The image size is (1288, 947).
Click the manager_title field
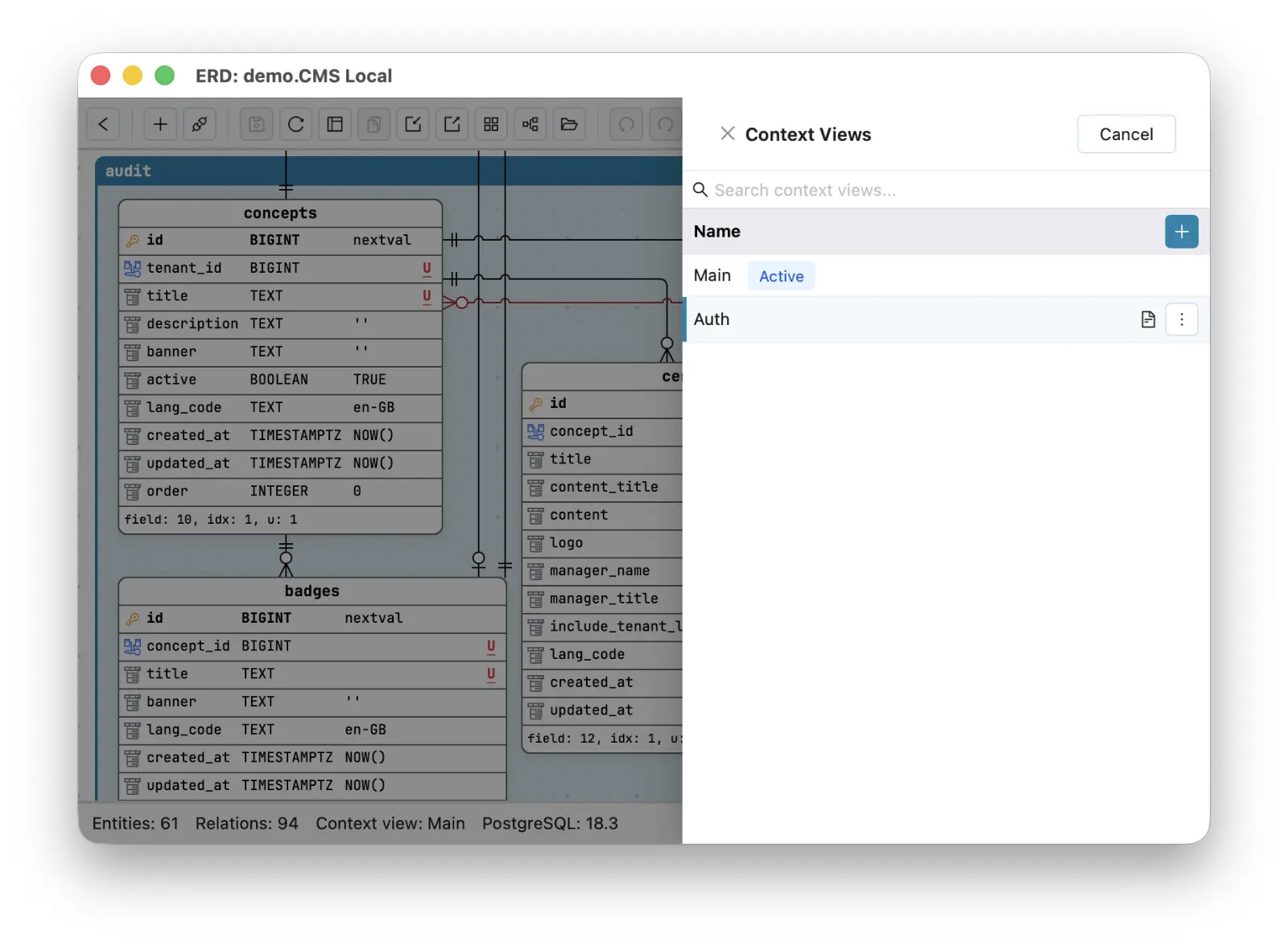(x=603, y=599)
